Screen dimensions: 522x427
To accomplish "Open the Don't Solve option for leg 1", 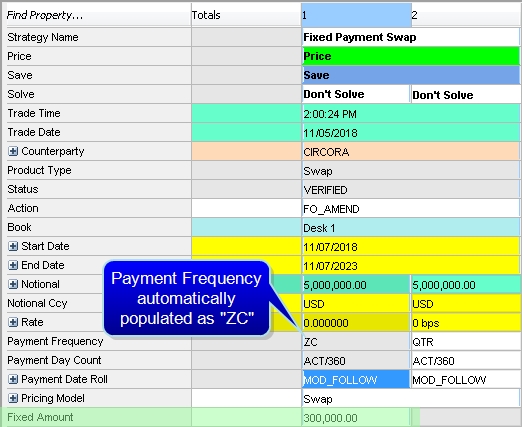I will click(x=356, y=94).
